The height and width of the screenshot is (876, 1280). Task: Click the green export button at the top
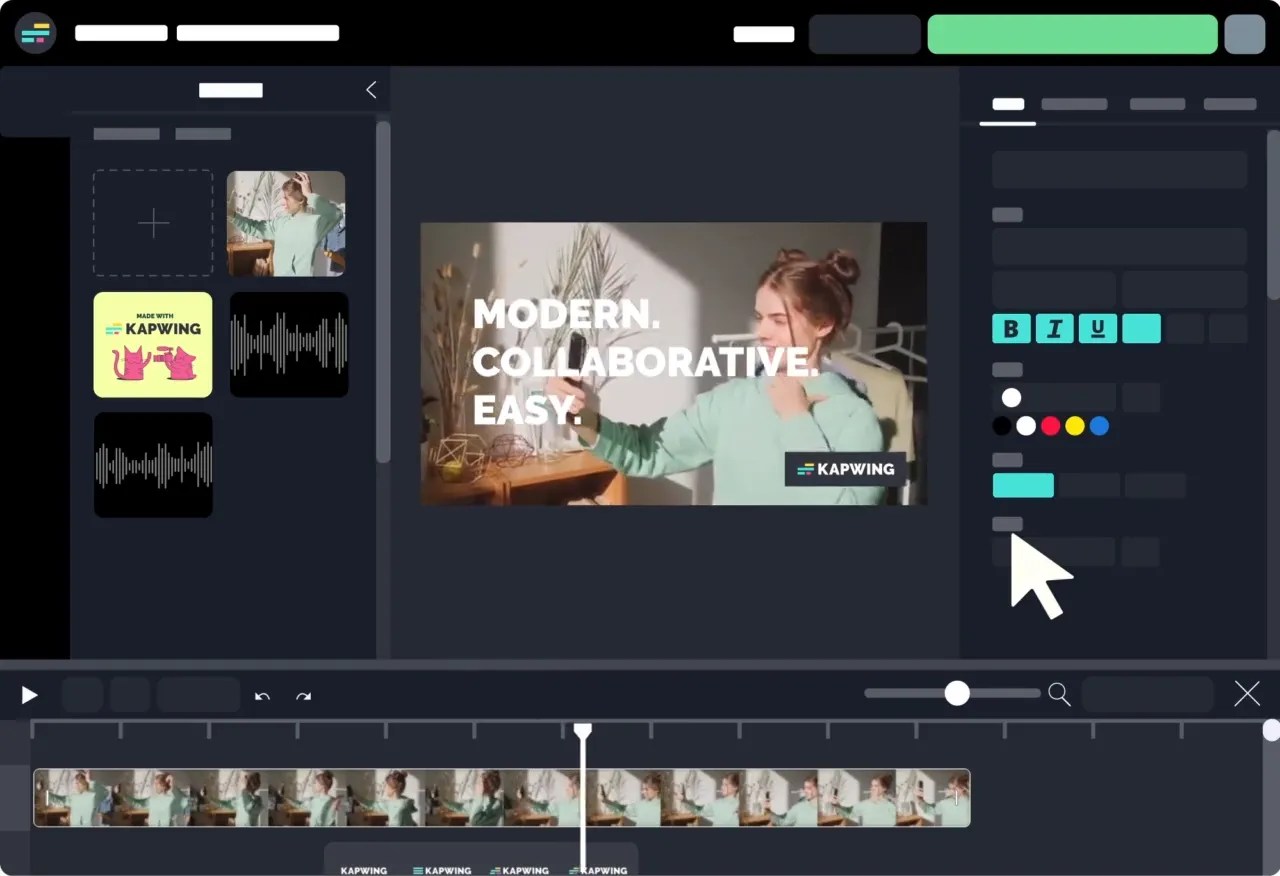[x=1072, y=33]
